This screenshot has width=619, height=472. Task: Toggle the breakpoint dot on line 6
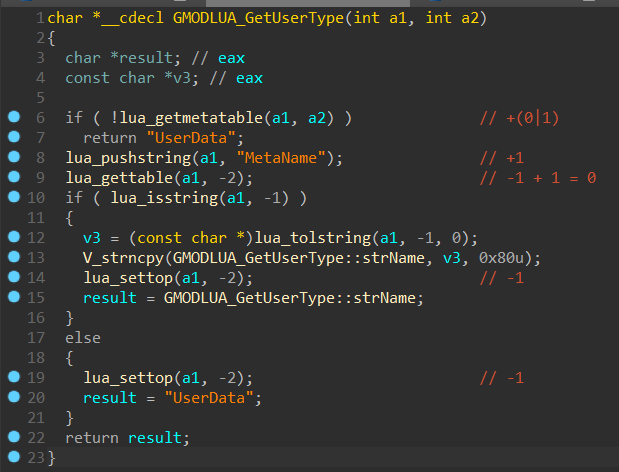[14, 117]
